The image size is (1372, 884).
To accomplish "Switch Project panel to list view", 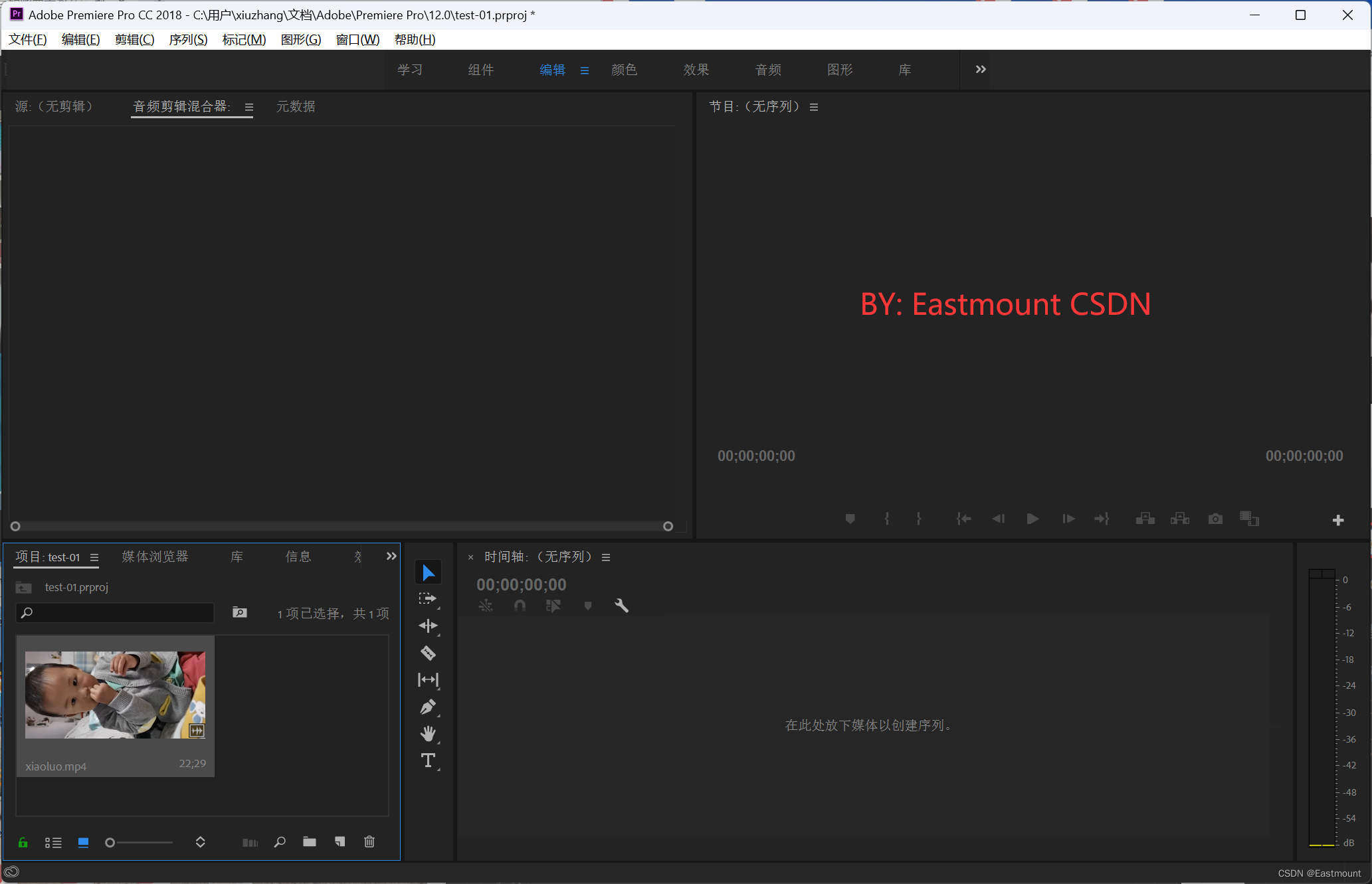I will coord(53,842).
